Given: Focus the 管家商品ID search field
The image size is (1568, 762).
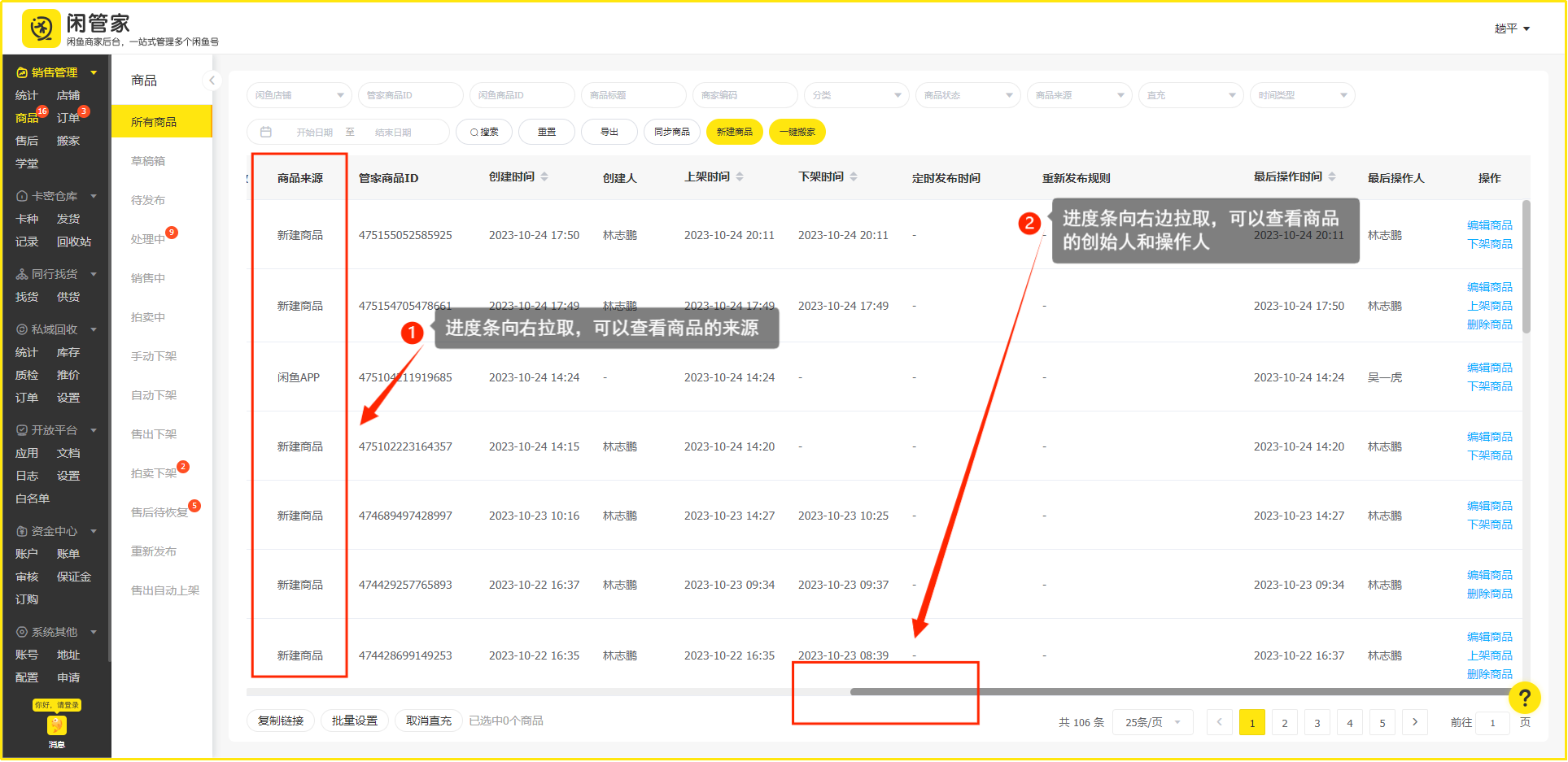Looking at the screenshot, I should 410,95.
